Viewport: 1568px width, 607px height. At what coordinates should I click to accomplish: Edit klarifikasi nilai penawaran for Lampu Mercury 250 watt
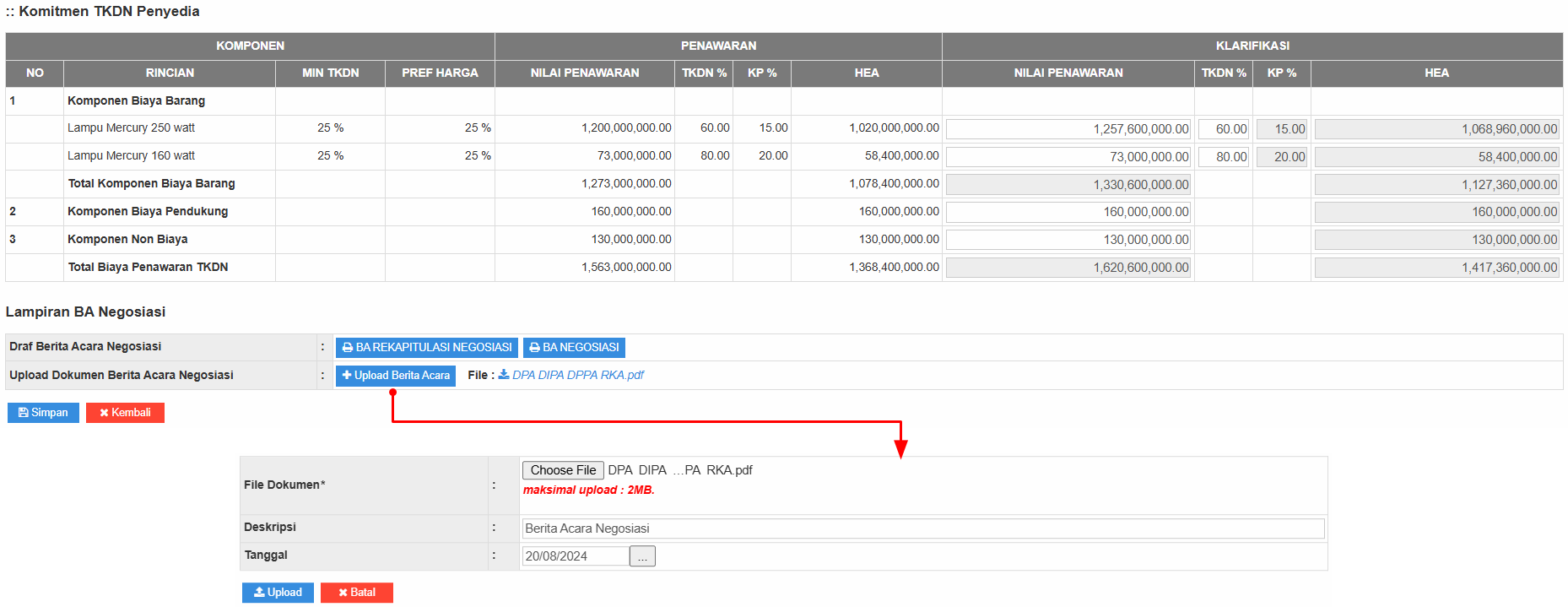pos(1068,129)
